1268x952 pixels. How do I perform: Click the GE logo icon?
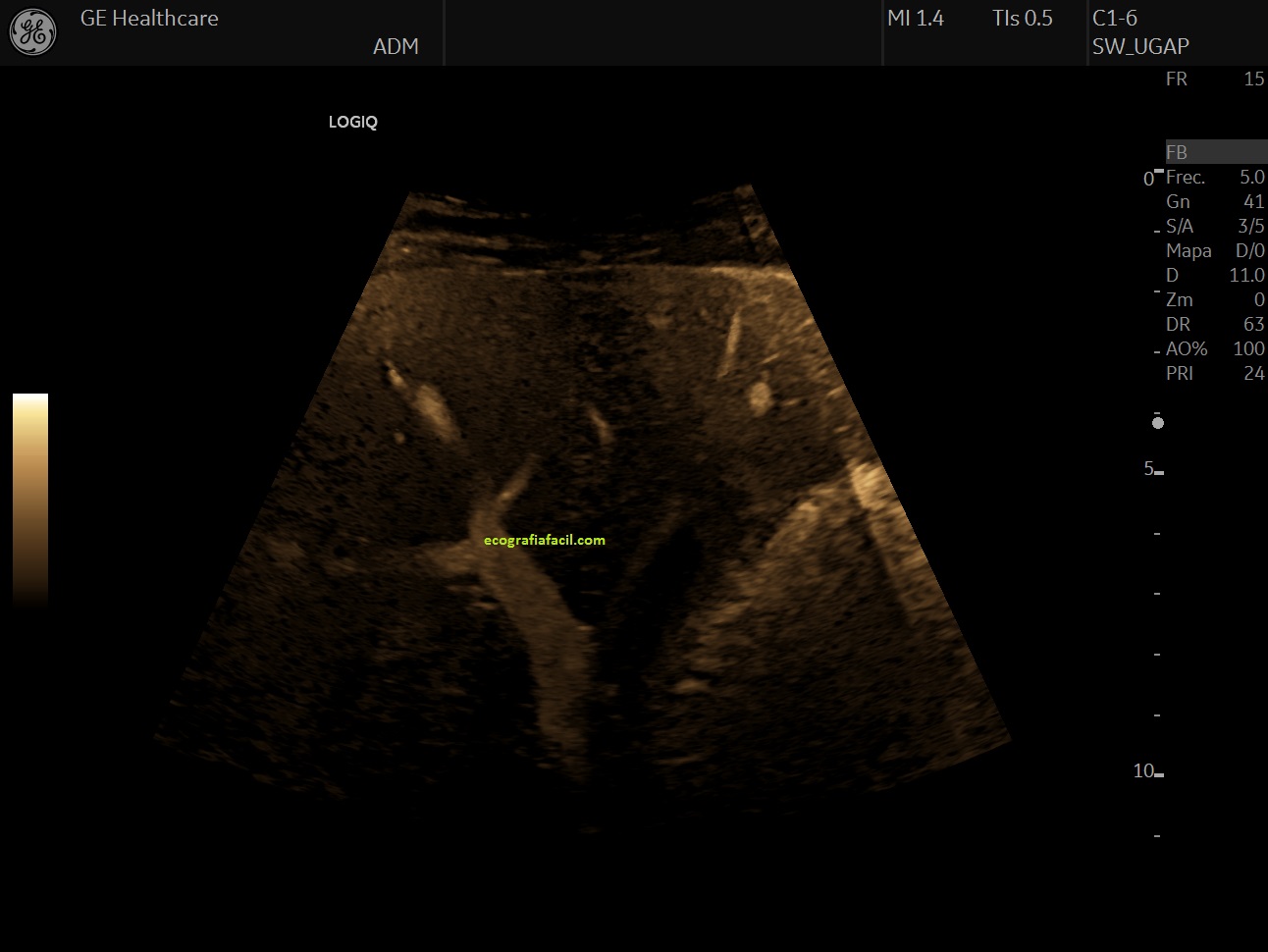pyautogui.click(x=32, y=32)
